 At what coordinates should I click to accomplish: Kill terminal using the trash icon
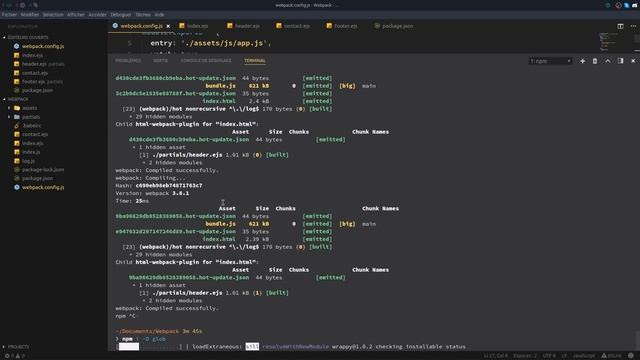click(x=595, y=61)
